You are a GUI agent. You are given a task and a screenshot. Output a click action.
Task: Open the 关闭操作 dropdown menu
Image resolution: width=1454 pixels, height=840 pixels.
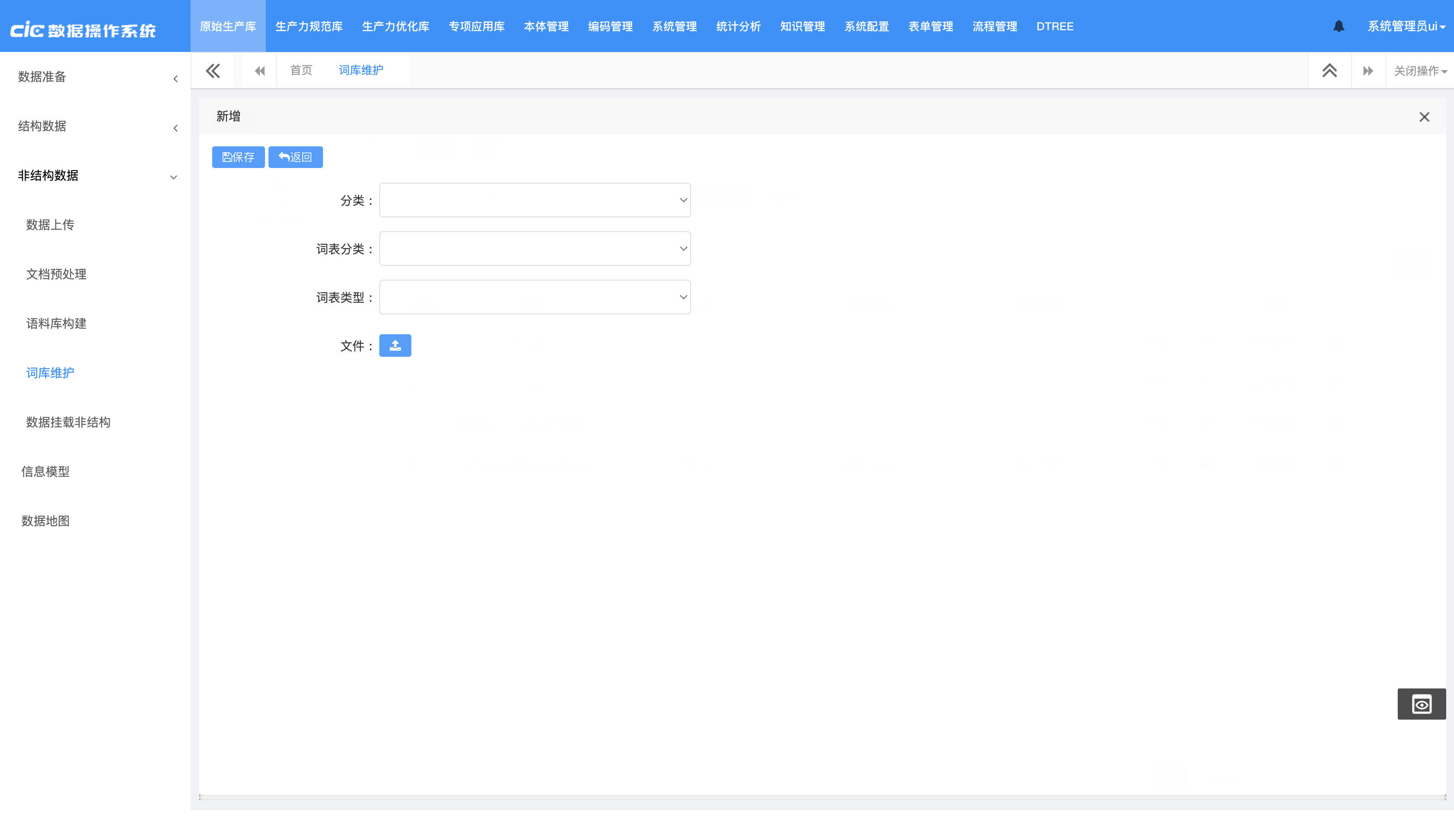[1419, 71]
